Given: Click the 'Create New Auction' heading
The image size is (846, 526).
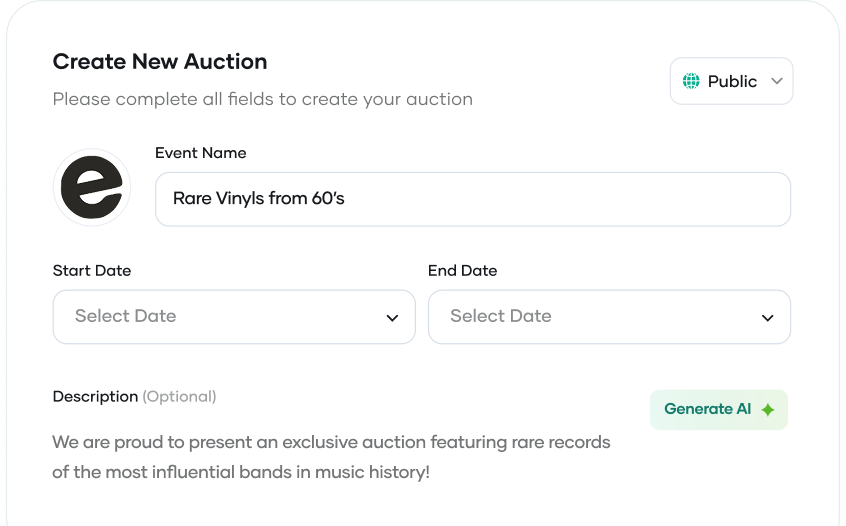Looking at the screenshot, I should 160,61.
